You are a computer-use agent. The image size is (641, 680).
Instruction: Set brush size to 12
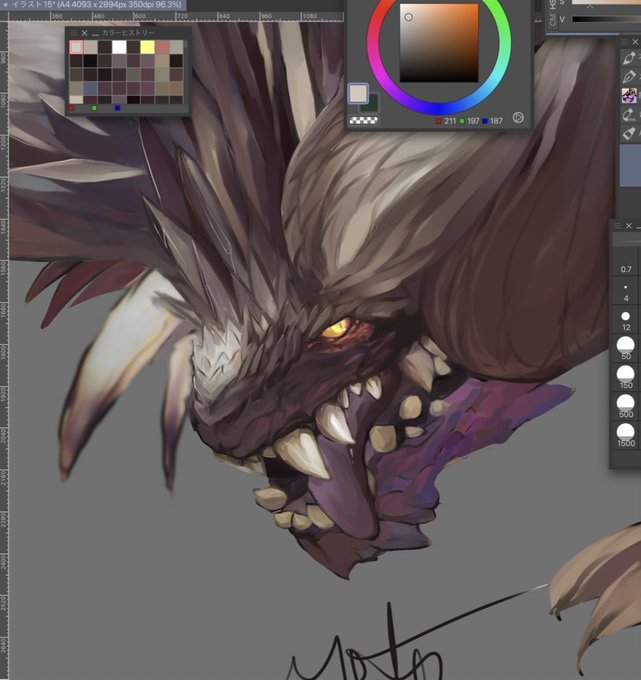(x=626, y=321)
